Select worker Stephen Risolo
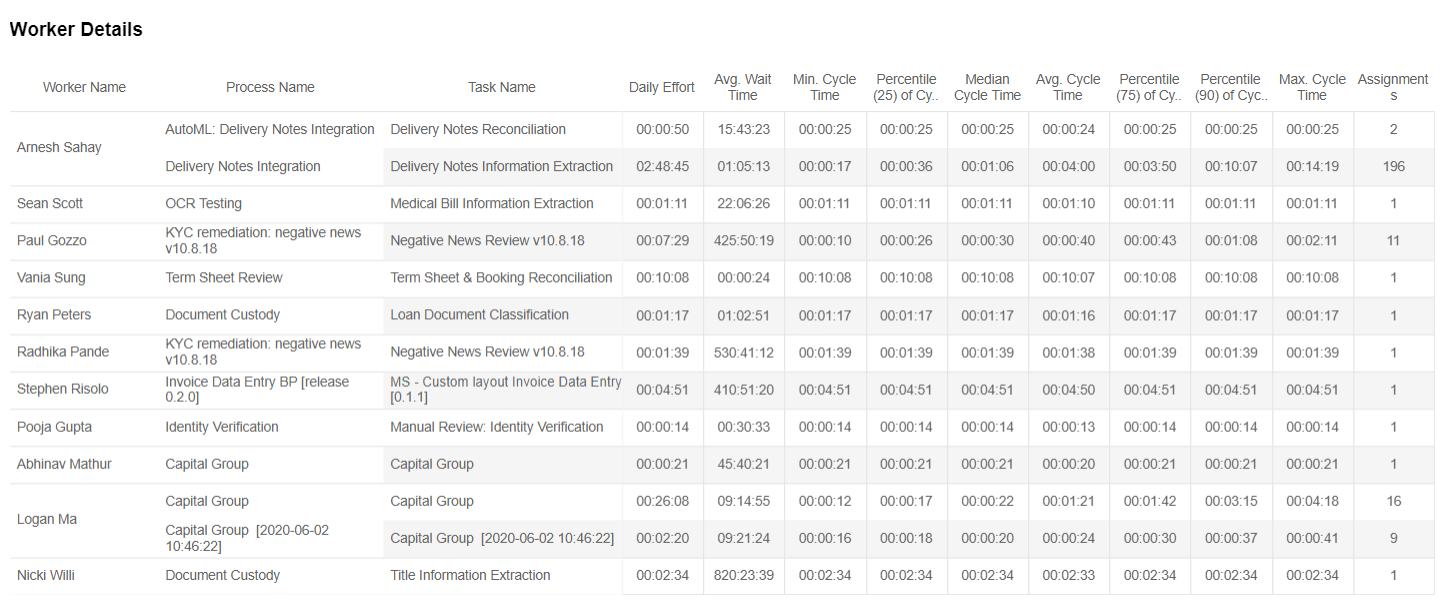The width and height of the screenshot is (1449, 602). coord(63,389)
